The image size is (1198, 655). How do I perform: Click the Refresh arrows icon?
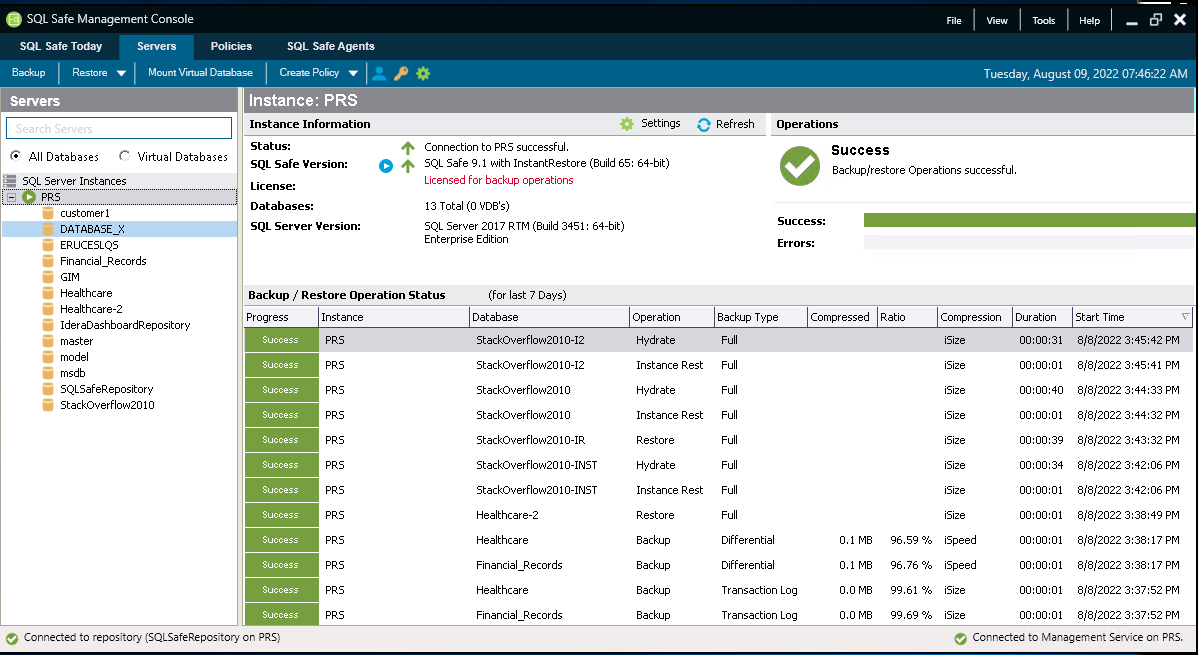coord(704,124)
